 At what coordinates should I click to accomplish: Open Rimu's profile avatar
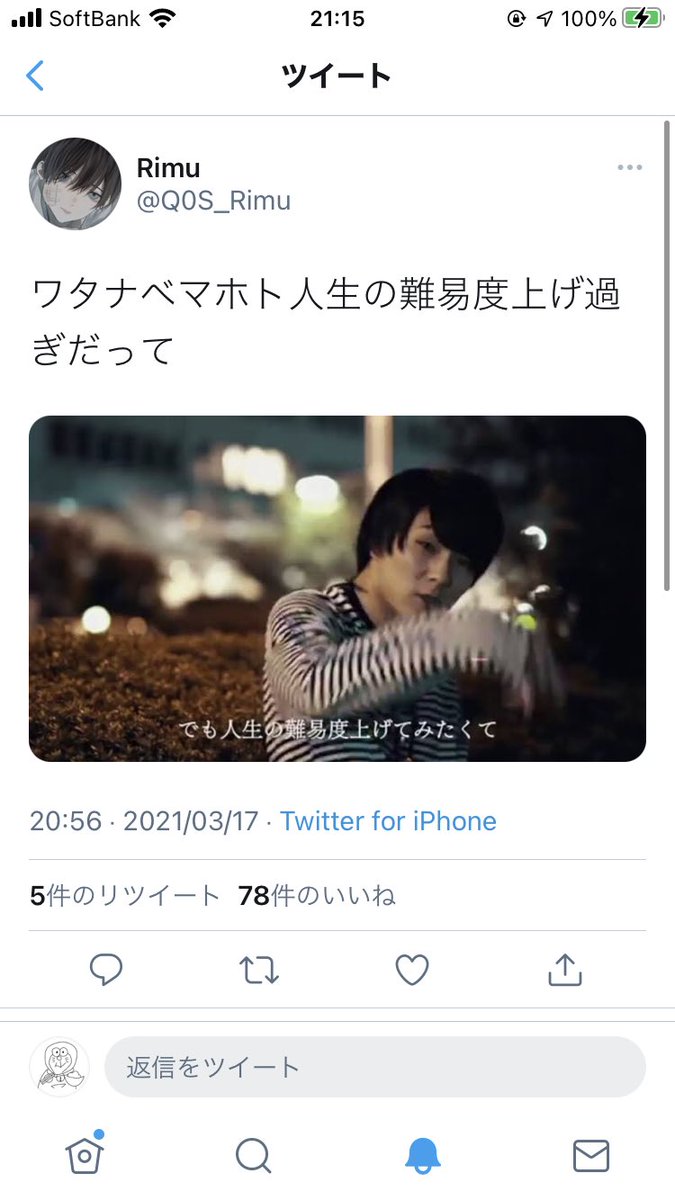coord(75,184)
